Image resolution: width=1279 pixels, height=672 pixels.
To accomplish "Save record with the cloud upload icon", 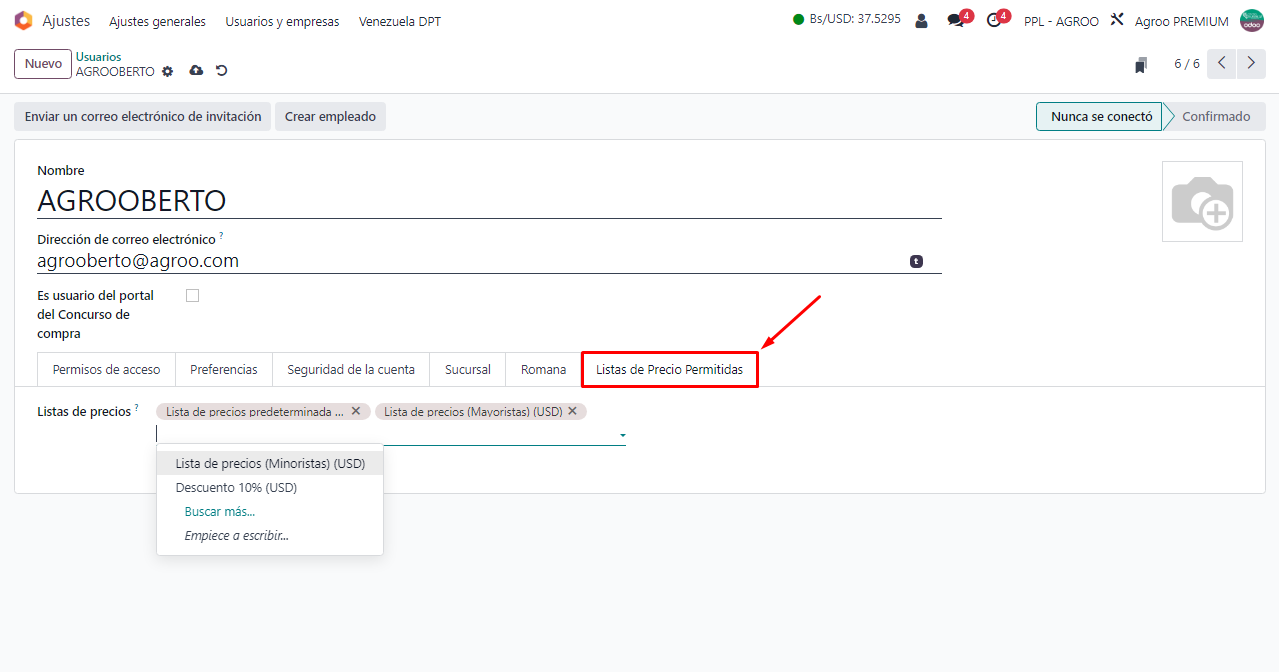I will 196,71.
